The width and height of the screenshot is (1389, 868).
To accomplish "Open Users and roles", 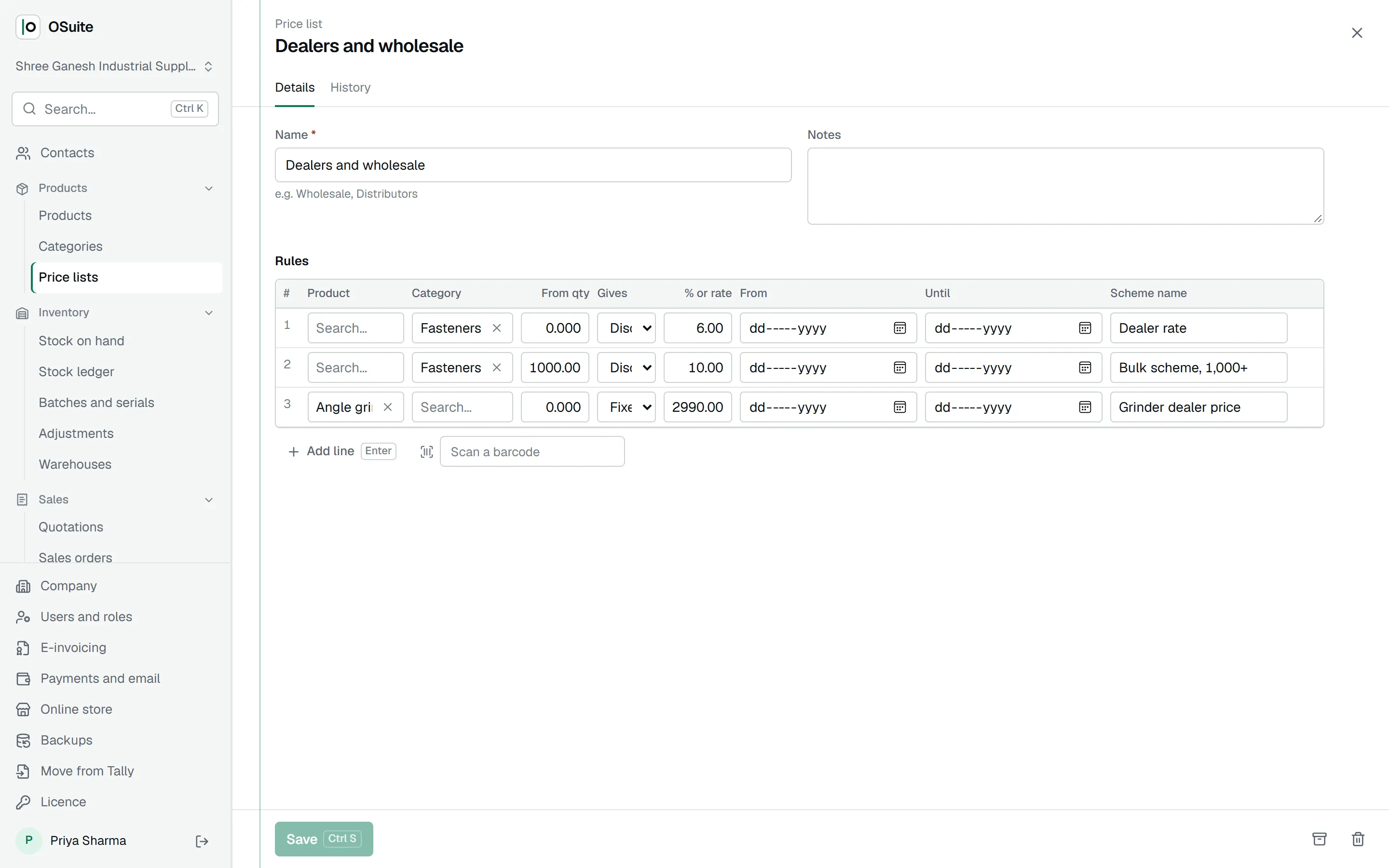I will [x=116, y=617].
